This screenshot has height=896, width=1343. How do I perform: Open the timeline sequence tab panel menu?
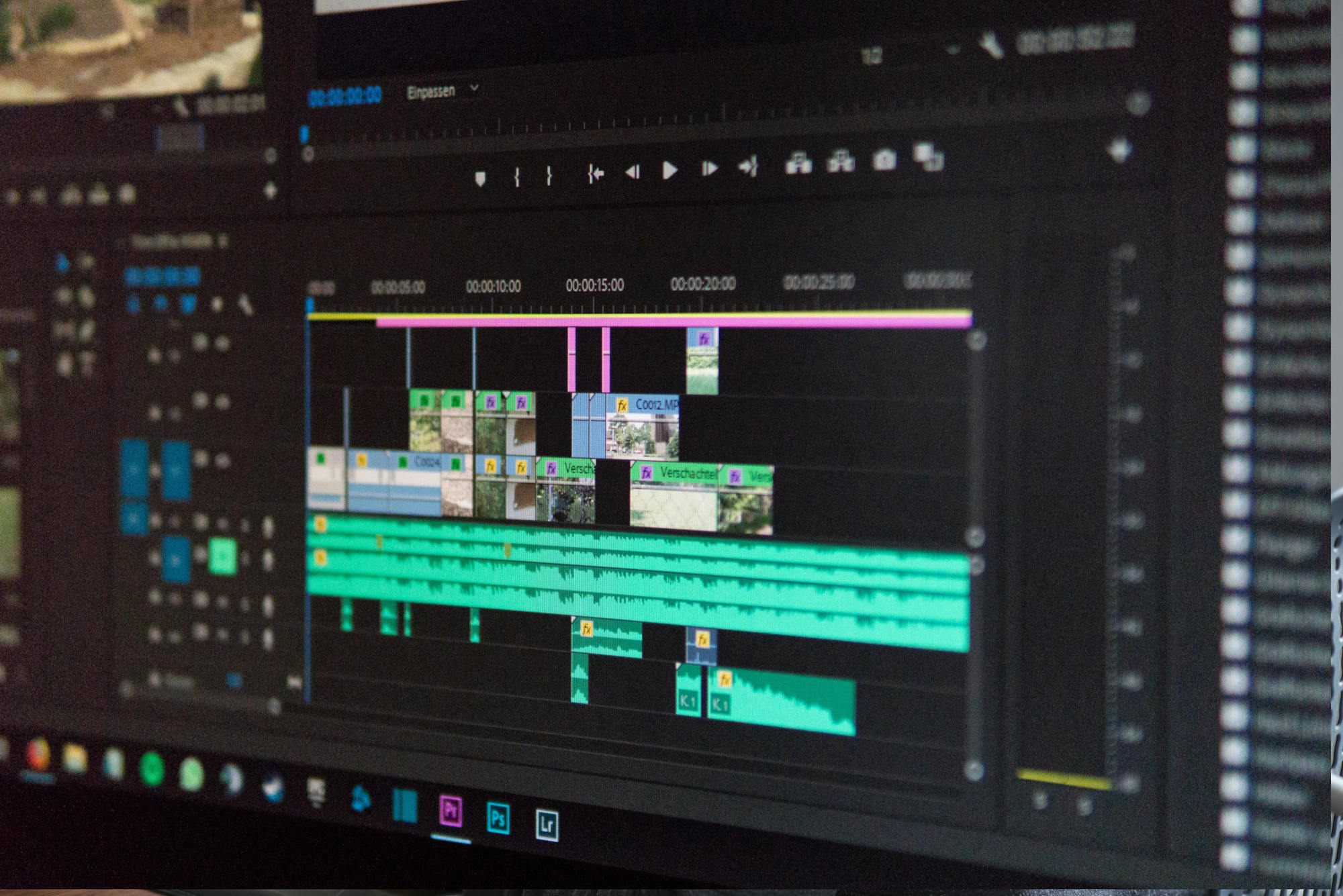point(224,241)
